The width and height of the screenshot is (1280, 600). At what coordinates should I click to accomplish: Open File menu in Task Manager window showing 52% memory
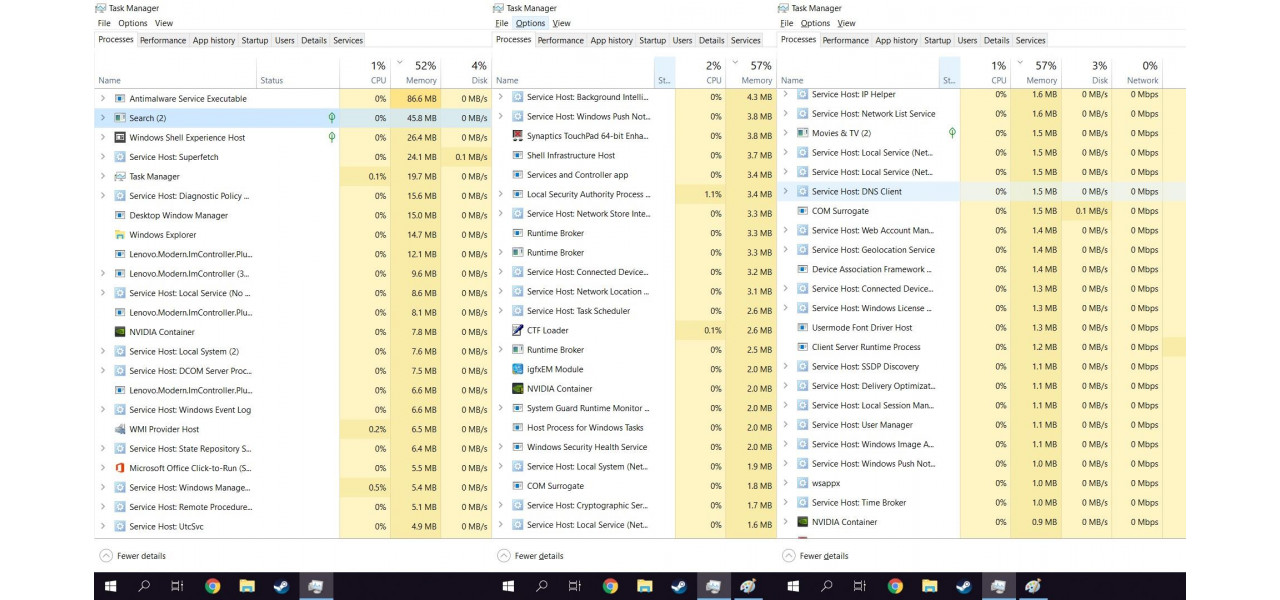[x=104, y=23]
